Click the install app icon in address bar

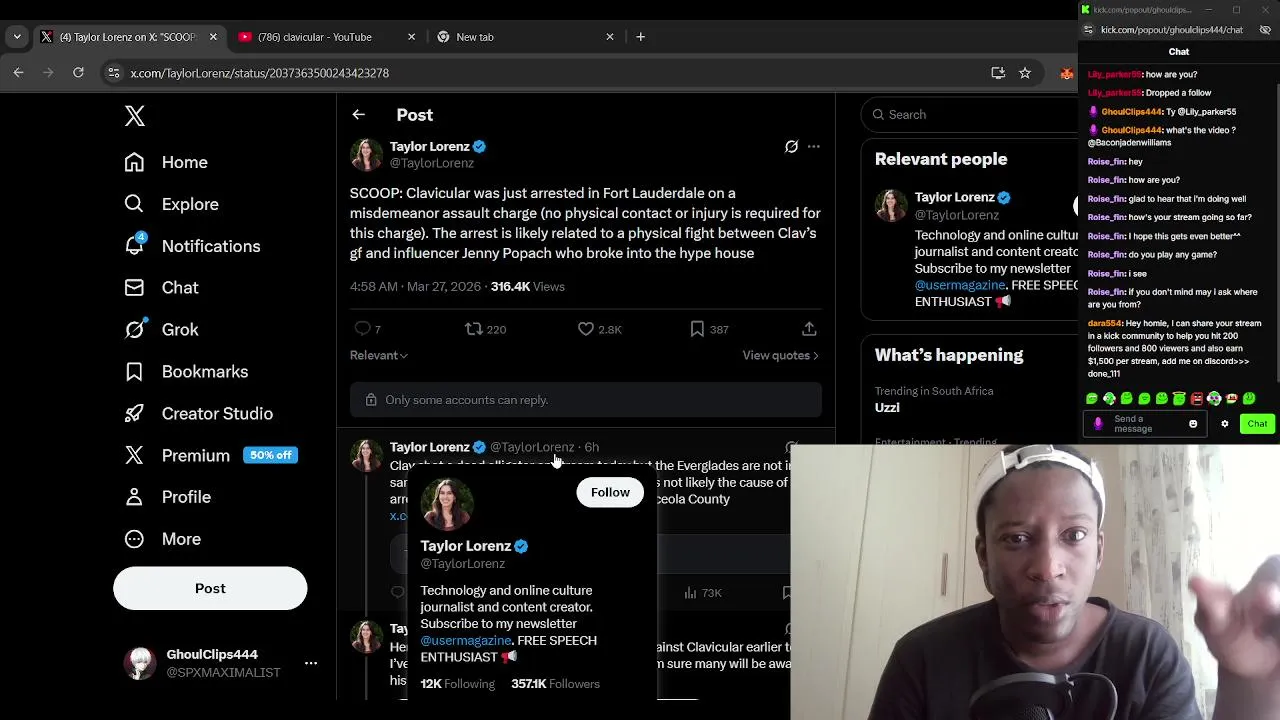[x=997, y=73]
